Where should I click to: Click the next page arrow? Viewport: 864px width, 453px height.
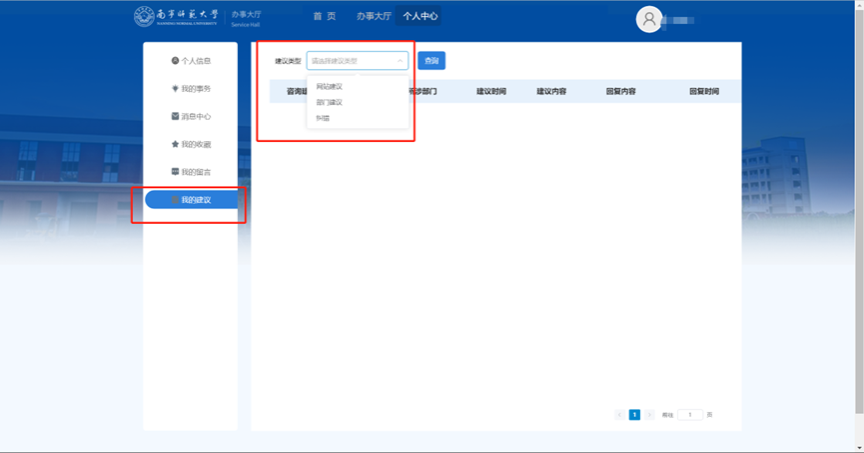650,414
